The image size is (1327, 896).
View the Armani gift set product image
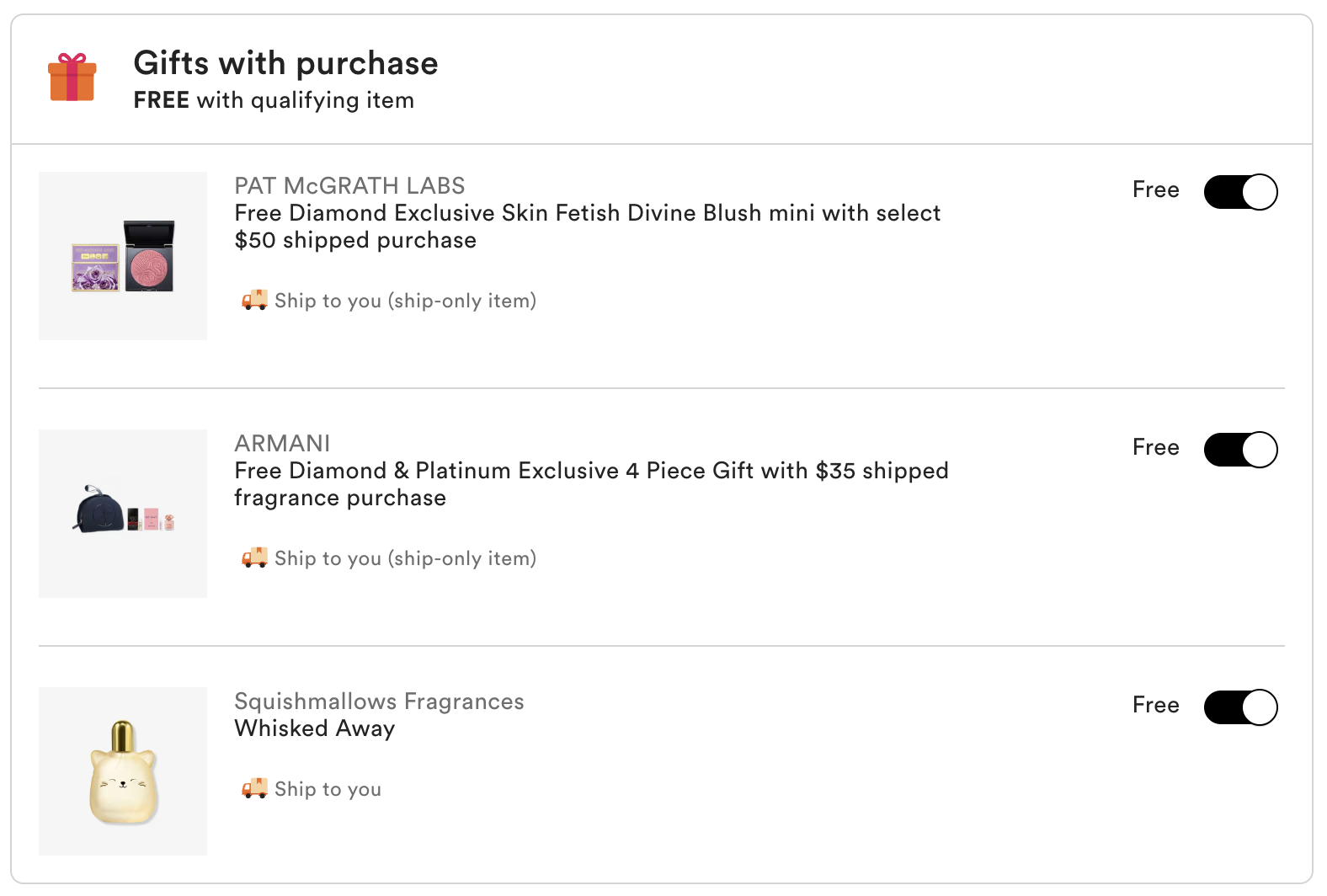coord(123,514)
